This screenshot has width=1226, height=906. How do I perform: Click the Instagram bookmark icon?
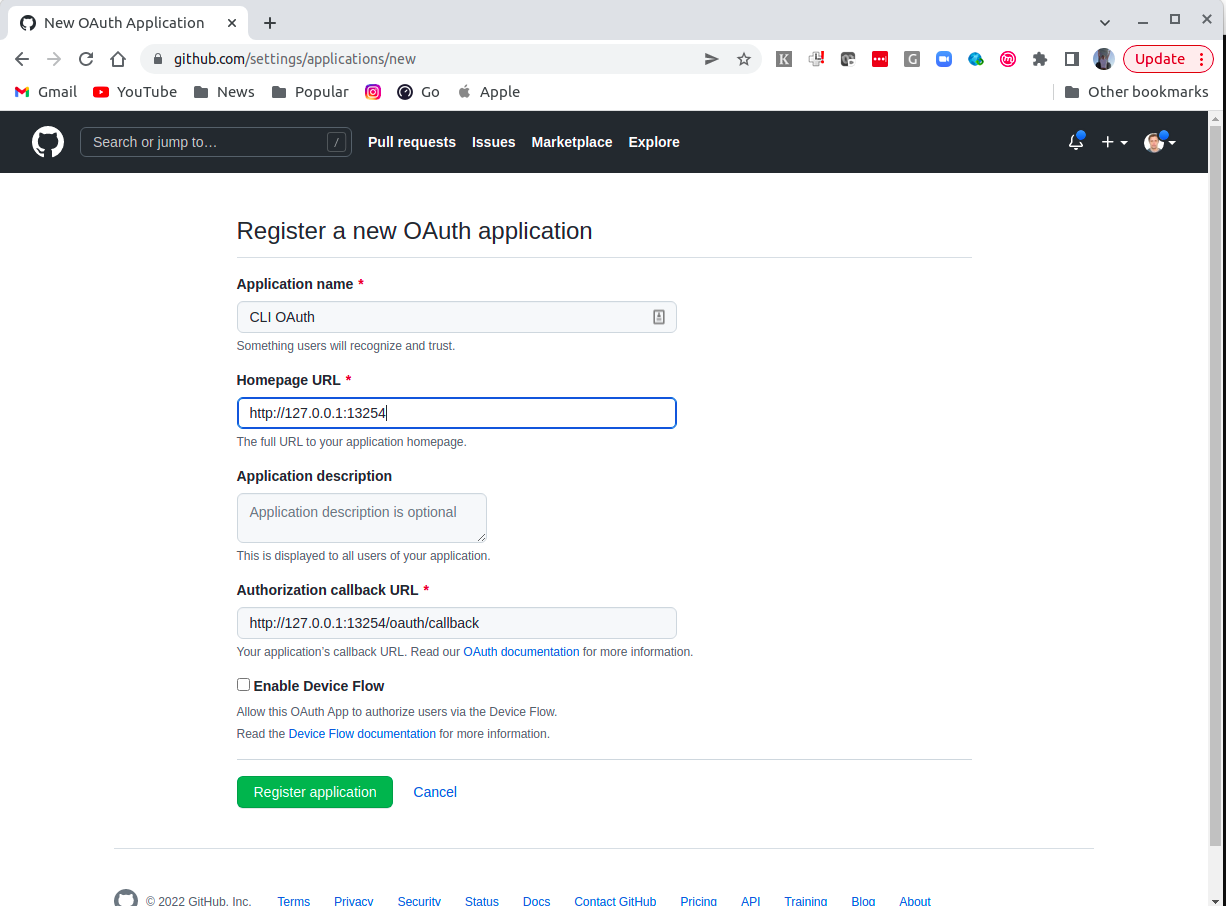(x=373, y=92)
